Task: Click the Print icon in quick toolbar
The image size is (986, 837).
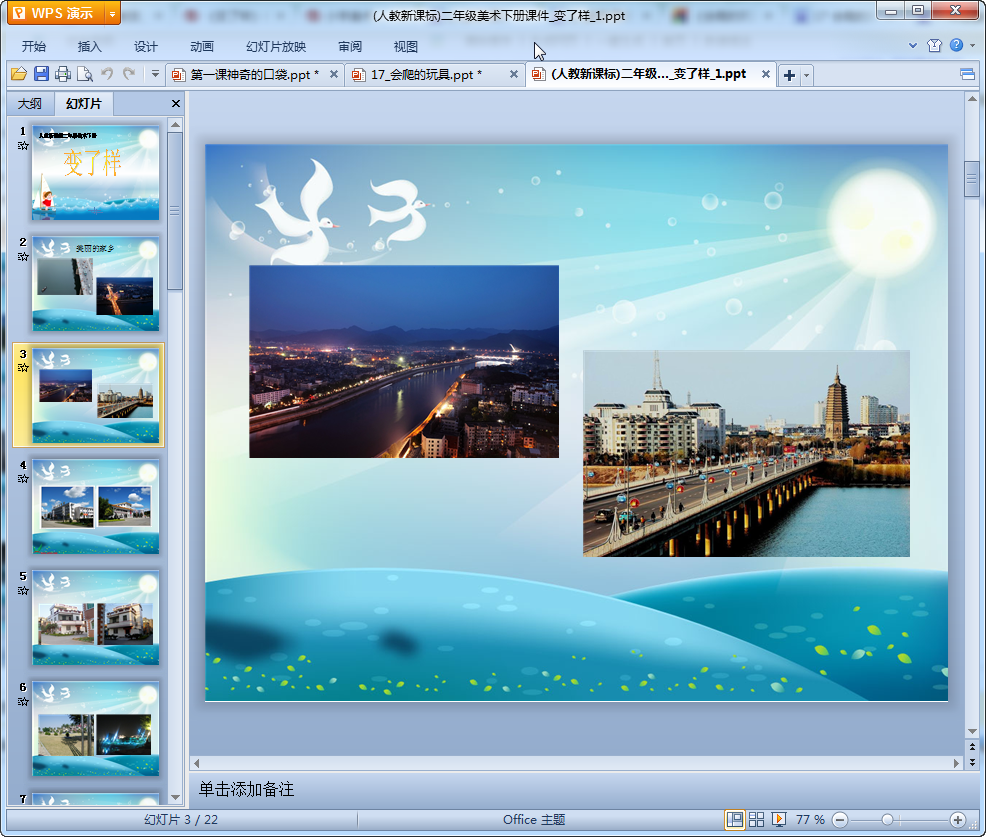Action: point(63,74)
